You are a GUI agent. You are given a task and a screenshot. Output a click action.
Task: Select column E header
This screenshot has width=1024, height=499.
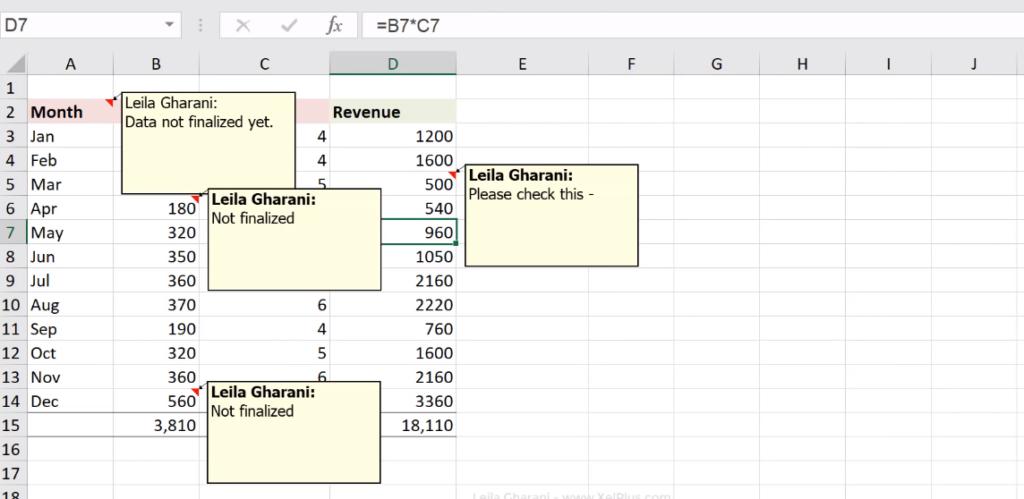pos(522,64)
